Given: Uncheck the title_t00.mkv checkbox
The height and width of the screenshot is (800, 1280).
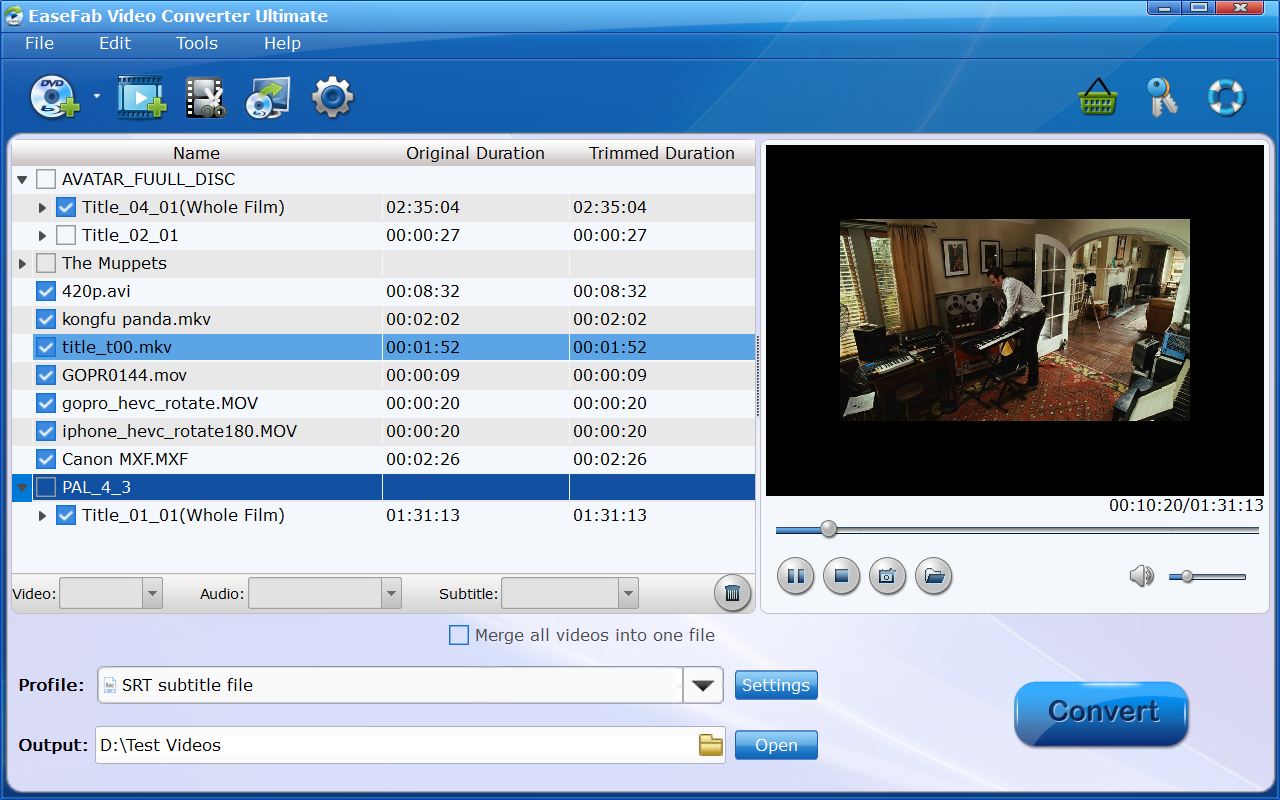Looking at the screenshot, I should (46, 347).
